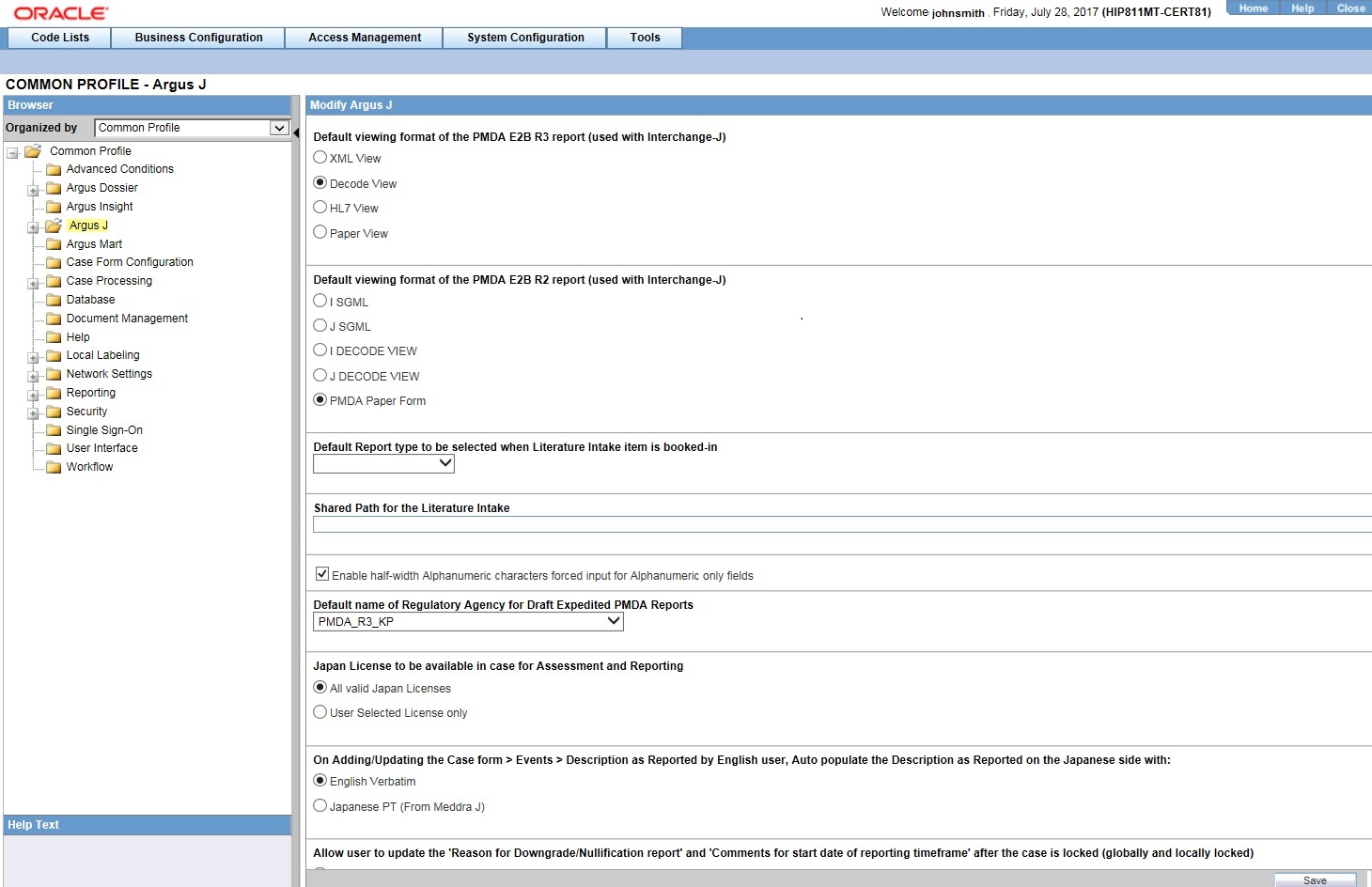Click the Oracle logo
The width and height of the screenshot is (1372, 887).
61,13
